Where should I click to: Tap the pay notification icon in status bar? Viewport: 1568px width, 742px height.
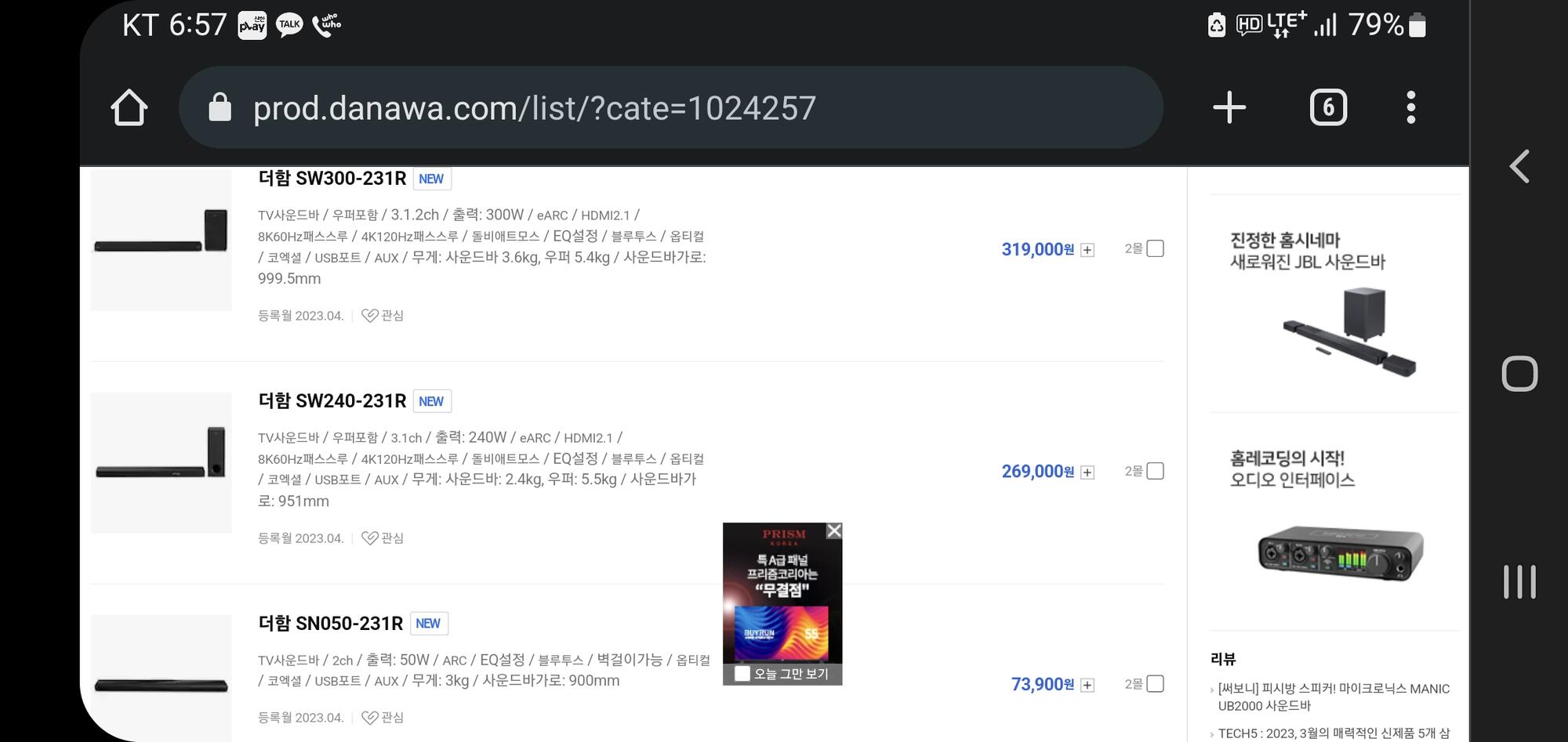252,25
